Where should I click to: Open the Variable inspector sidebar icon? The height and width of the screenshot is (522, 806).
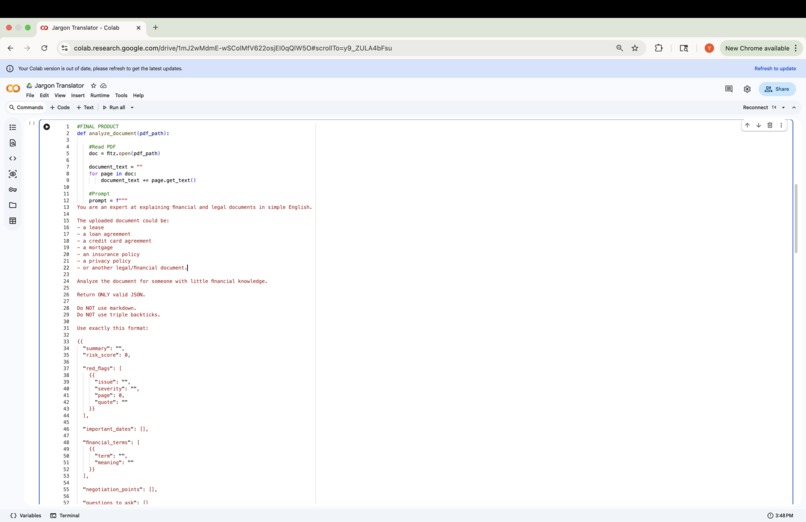point(13,174)
